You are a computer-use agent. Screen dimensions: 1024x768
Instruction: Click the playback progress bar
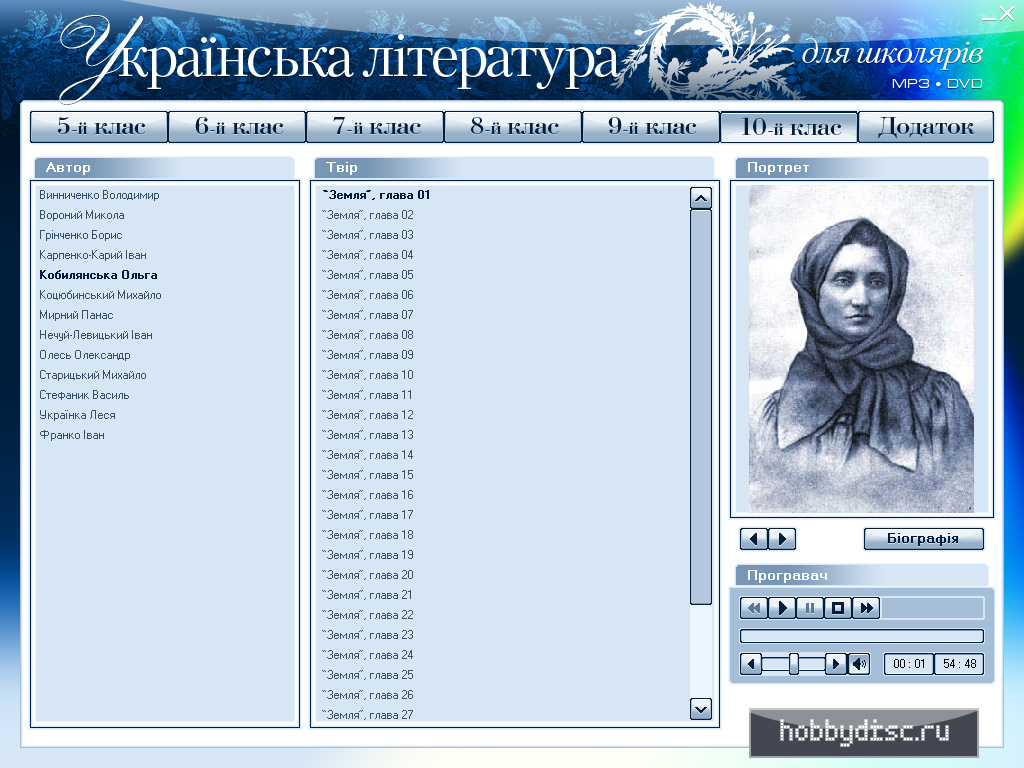[x=861, y=636]
